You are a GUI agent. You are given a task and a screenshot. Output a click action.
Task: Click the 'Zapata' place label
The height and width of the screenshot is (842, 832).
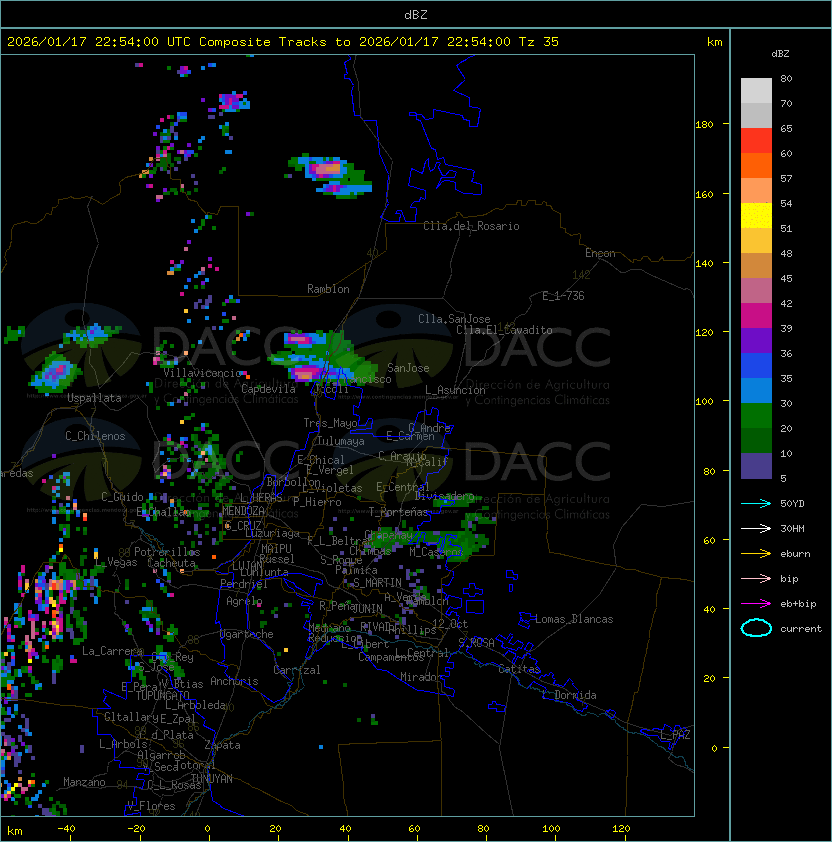222,745
